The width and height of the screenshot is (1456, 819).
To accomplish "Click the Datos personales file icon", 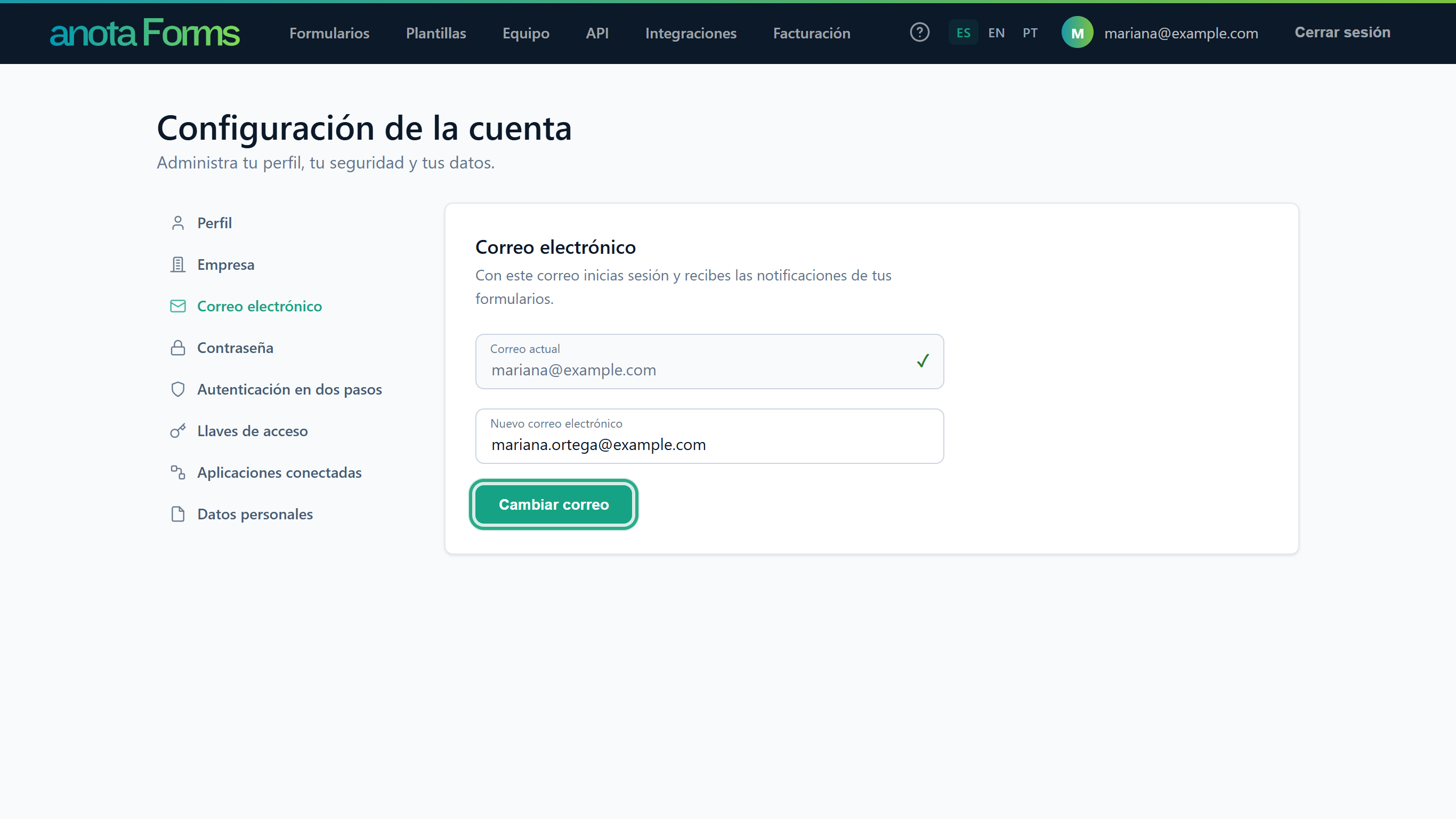I will (177, 514).
